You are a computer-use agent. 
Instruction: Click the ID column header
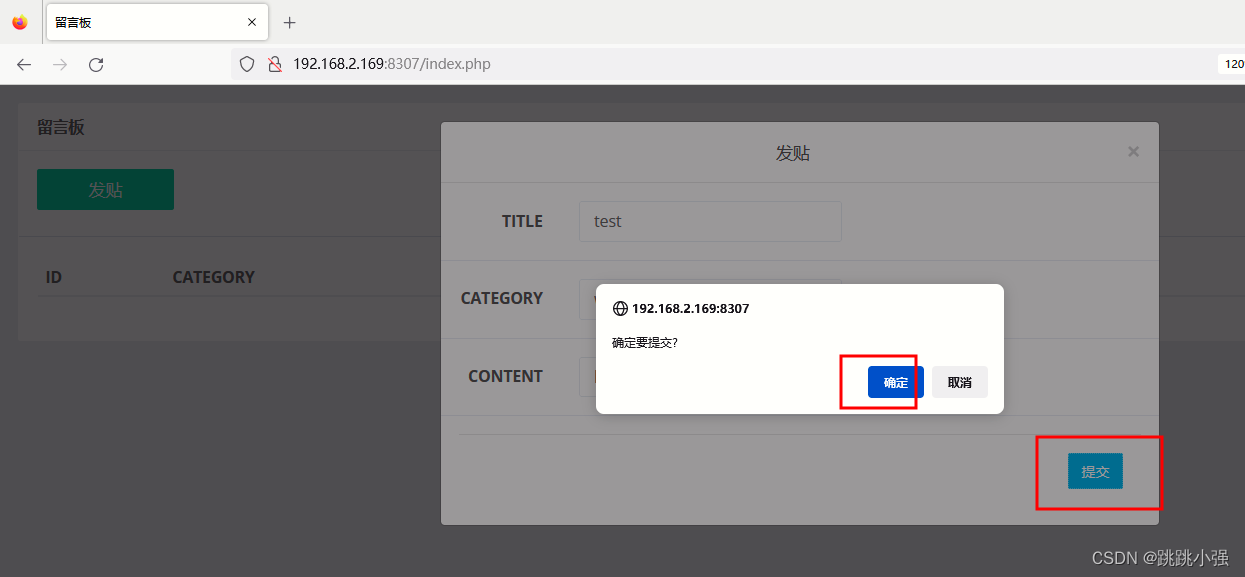pyautogui.click(x=54, y=277)
